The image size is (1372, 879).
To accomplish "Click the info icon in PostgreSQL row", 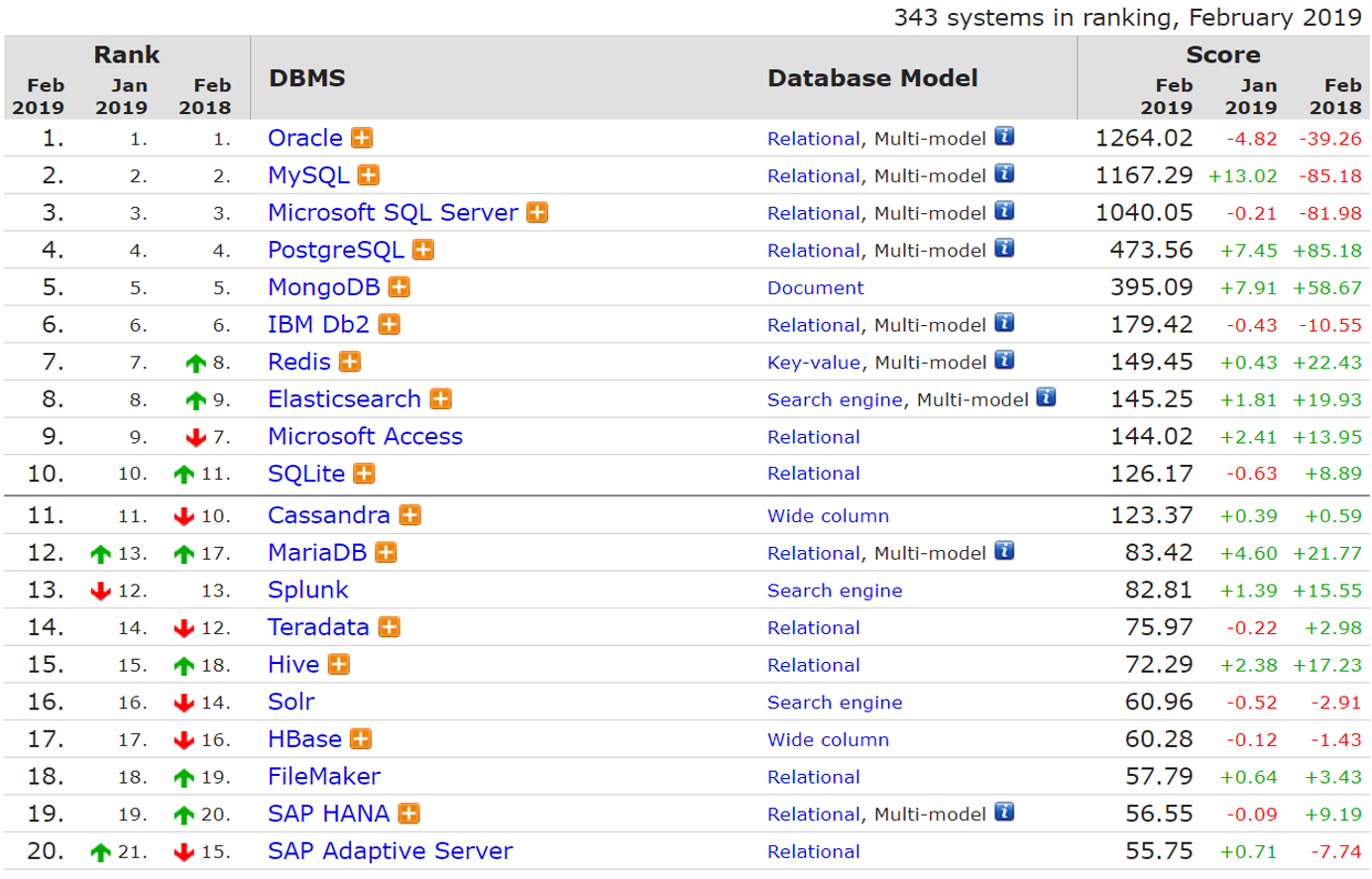I will click(x=1004, y=248).
